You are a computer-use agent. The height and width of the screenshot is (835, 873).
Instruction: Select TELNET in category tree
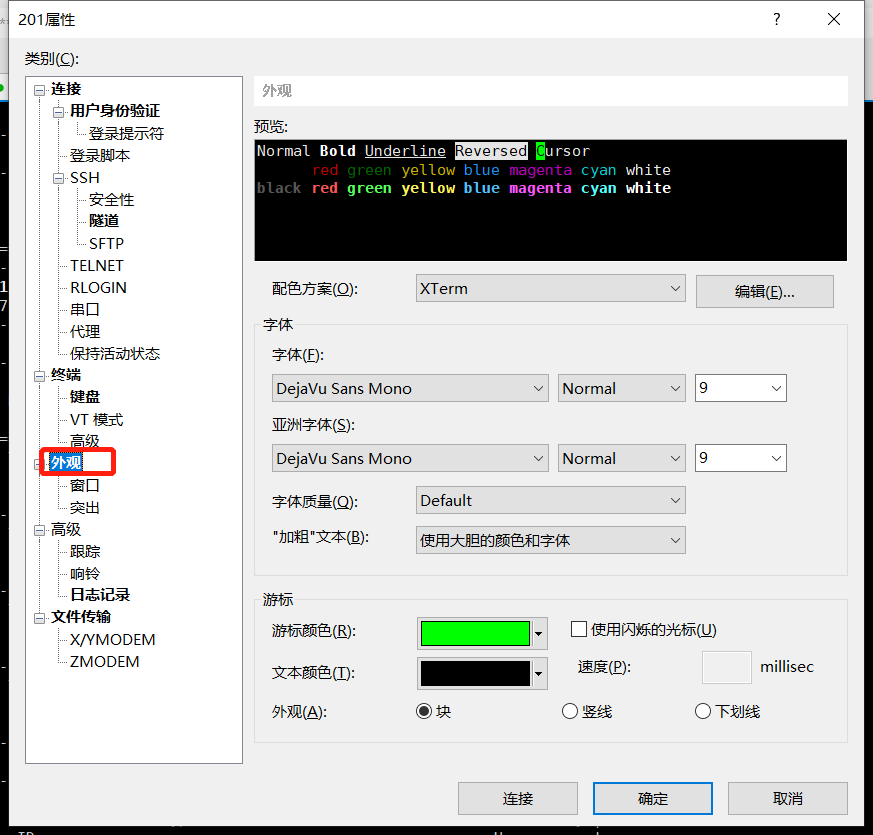pos(97,266)
